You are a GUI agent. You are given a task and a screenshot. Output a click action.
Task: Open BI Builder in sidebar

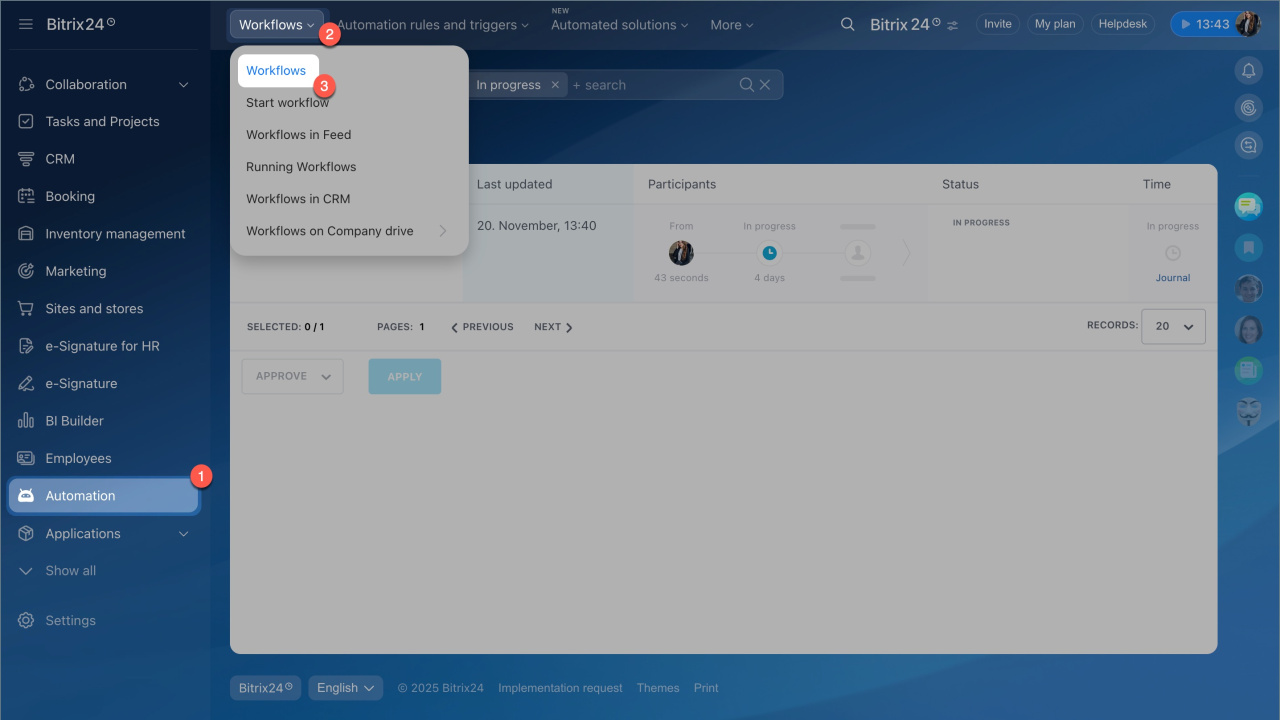[x=74, y=421]
